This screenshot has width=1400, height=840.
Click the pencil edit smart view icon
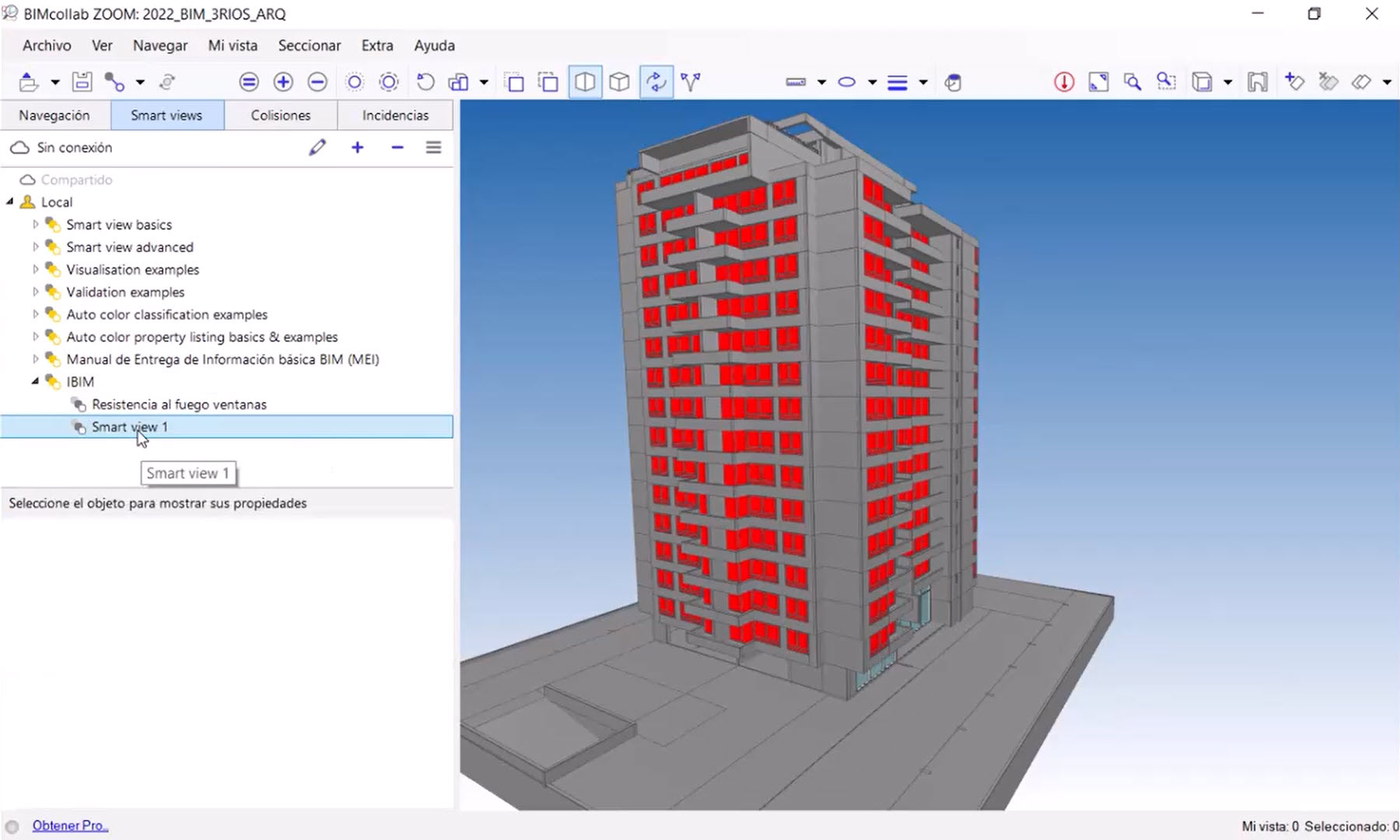point(317,147)
